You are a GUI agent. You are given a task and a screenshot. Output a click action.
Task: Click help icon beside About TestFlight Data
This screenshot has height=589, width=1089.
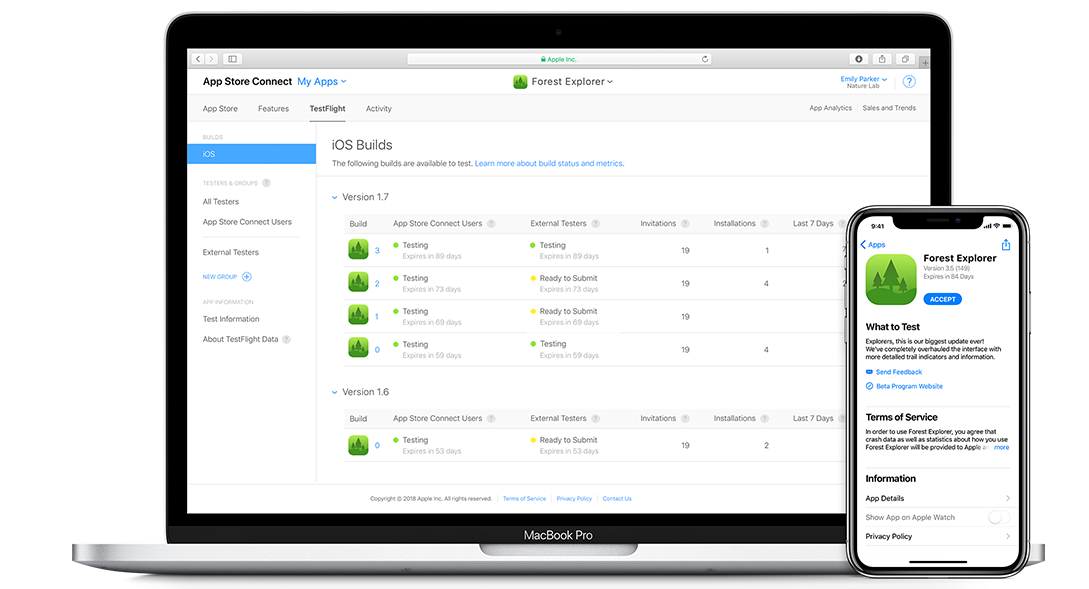286,339
